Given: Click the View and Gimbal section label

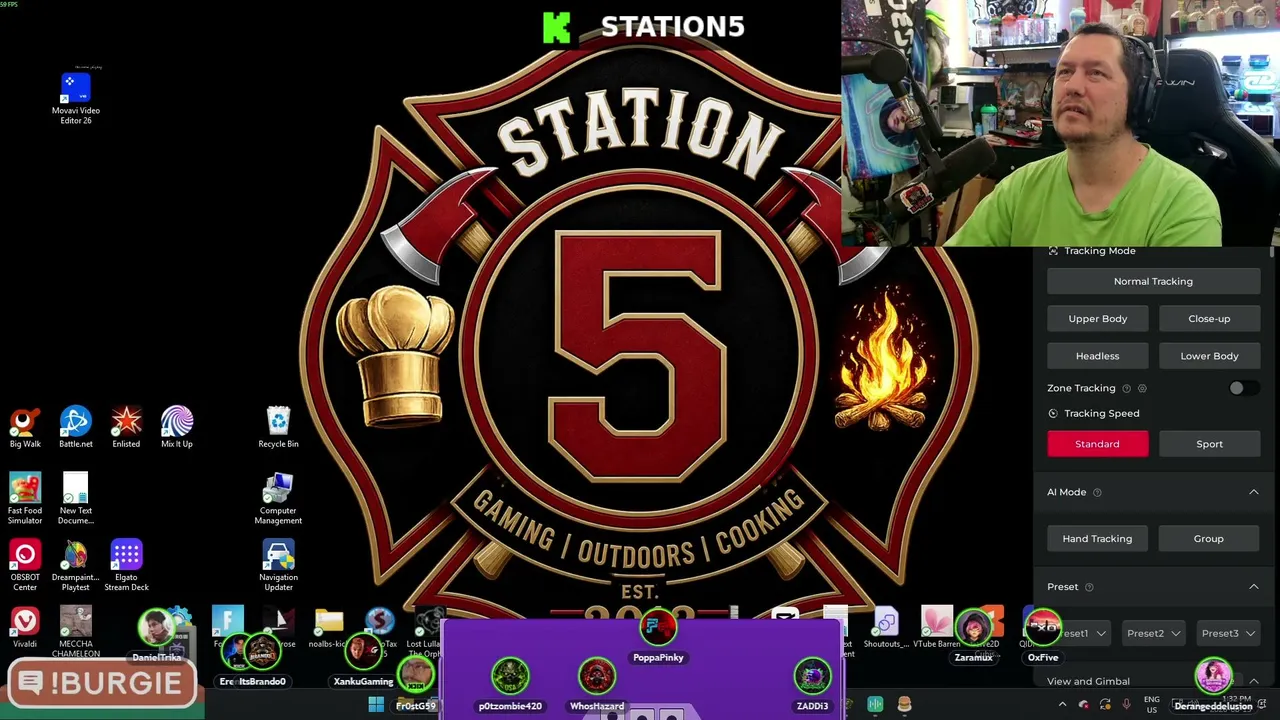Looking at the screenshot, I should click(x=1088, y=681).
